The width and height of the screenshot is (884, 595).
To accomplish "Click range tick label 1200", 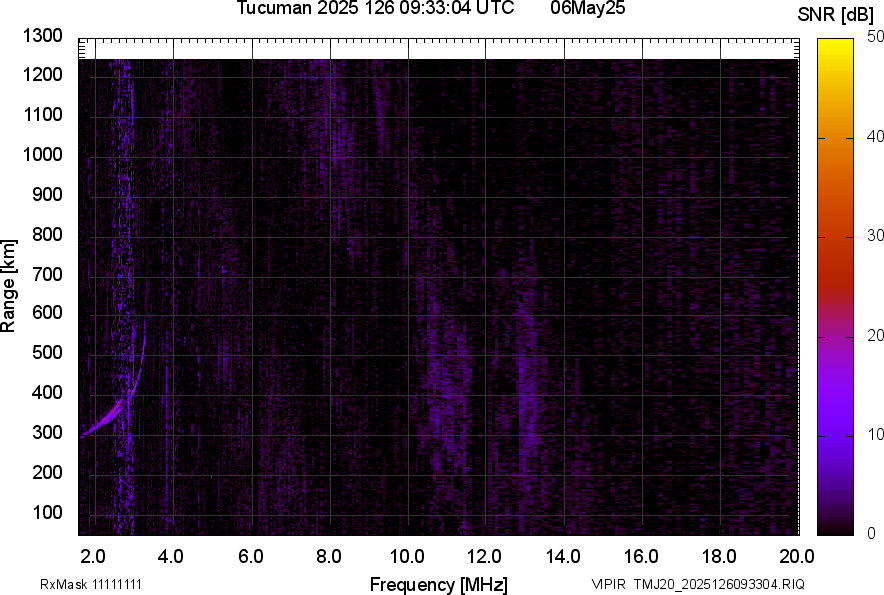I will [42, 75].
